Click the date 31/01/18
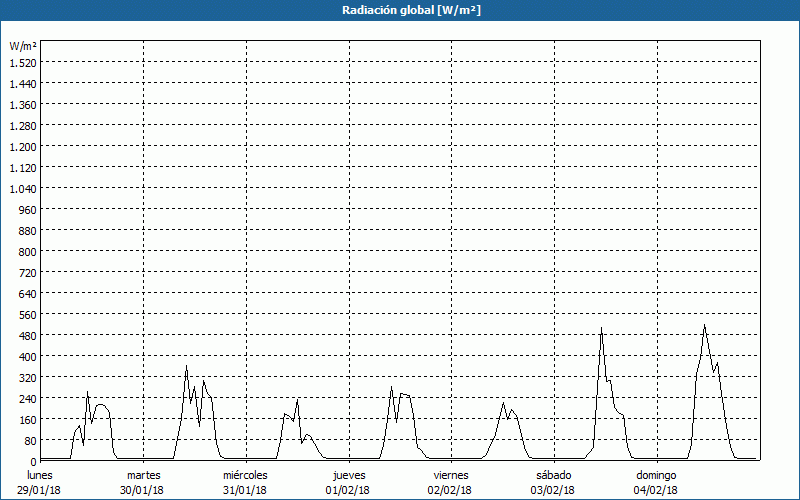Screen dimensions: 800x500 245,490
